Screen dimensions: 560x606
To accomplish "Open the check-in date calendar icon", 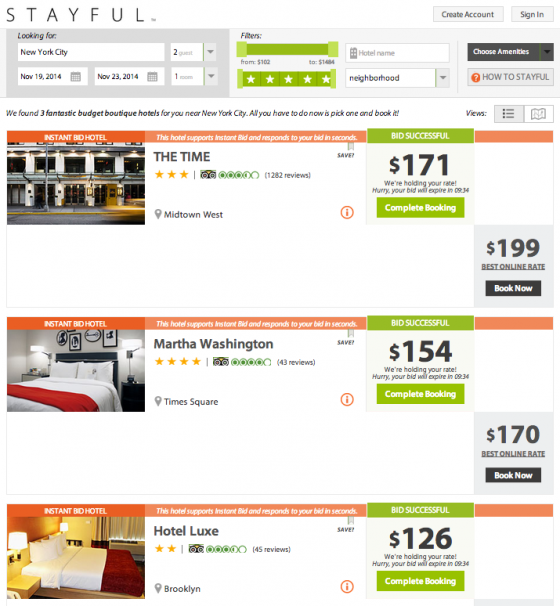I will tap(75, 77).
